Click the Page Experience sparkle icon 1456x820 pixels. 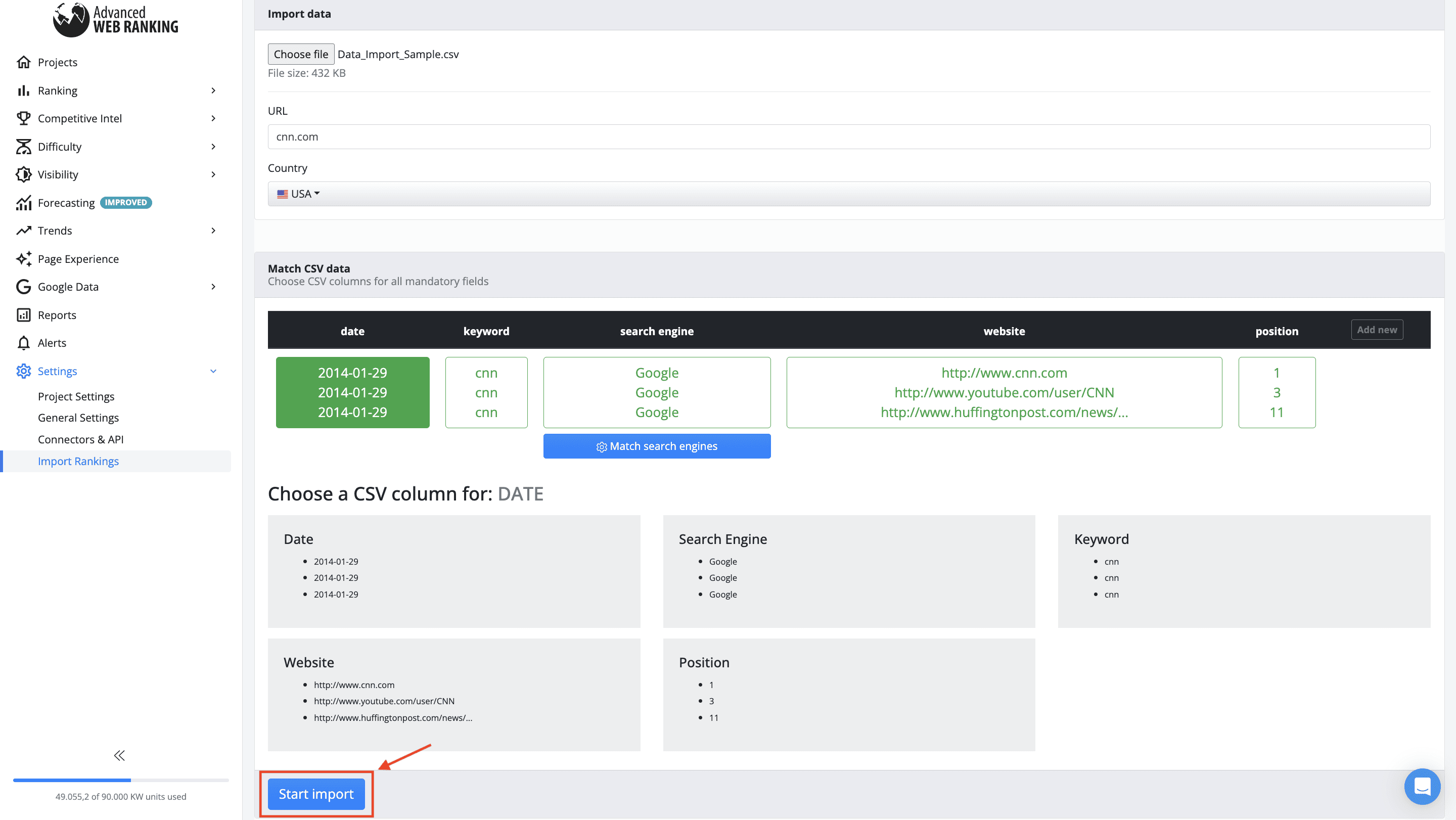tap(23, 259)
